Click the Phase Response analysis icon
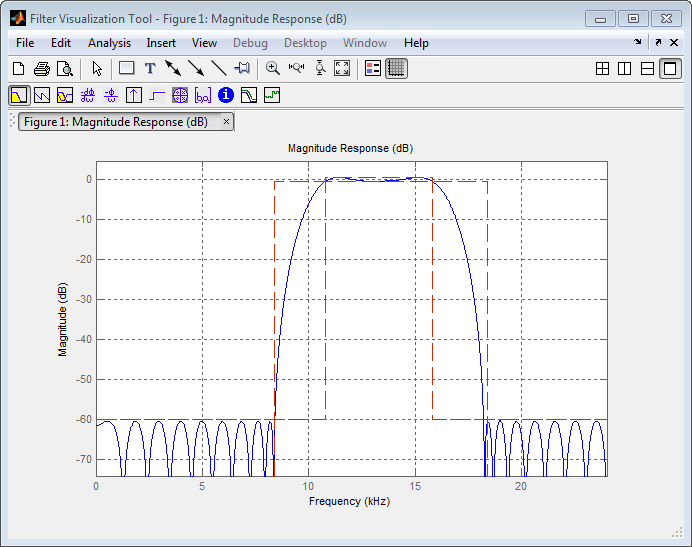 [x=42, y=96]
